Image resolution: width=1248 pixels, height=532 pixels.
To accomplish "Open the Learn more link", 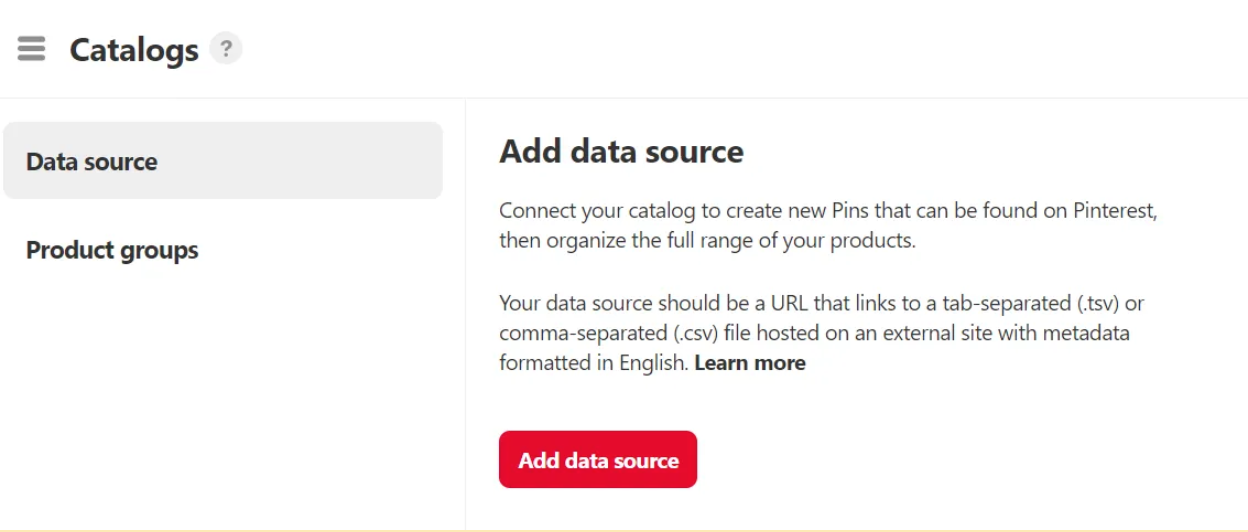I will point(749,363).
